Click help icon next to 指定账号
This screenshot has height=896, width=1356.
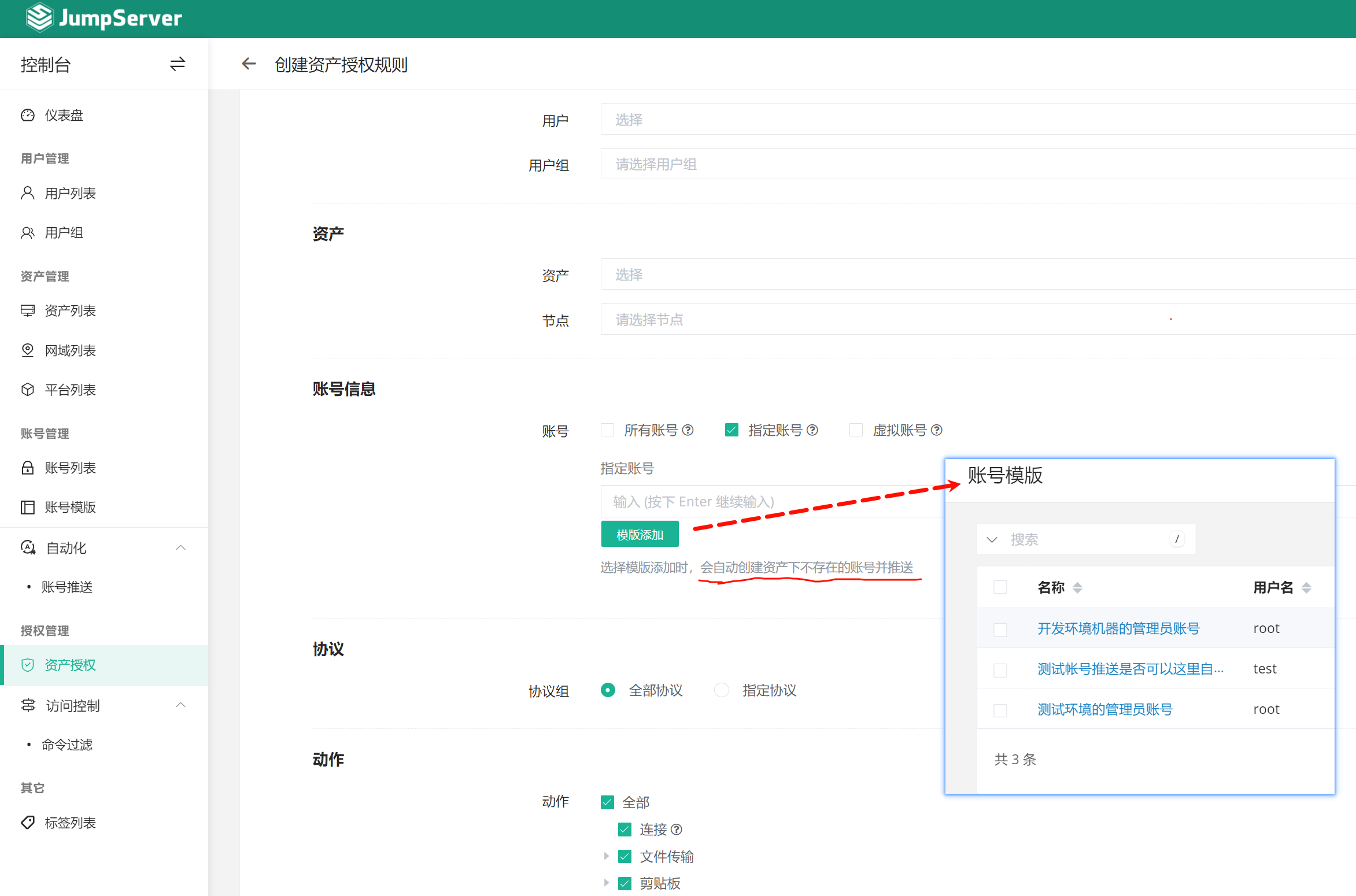pos(812,430)
